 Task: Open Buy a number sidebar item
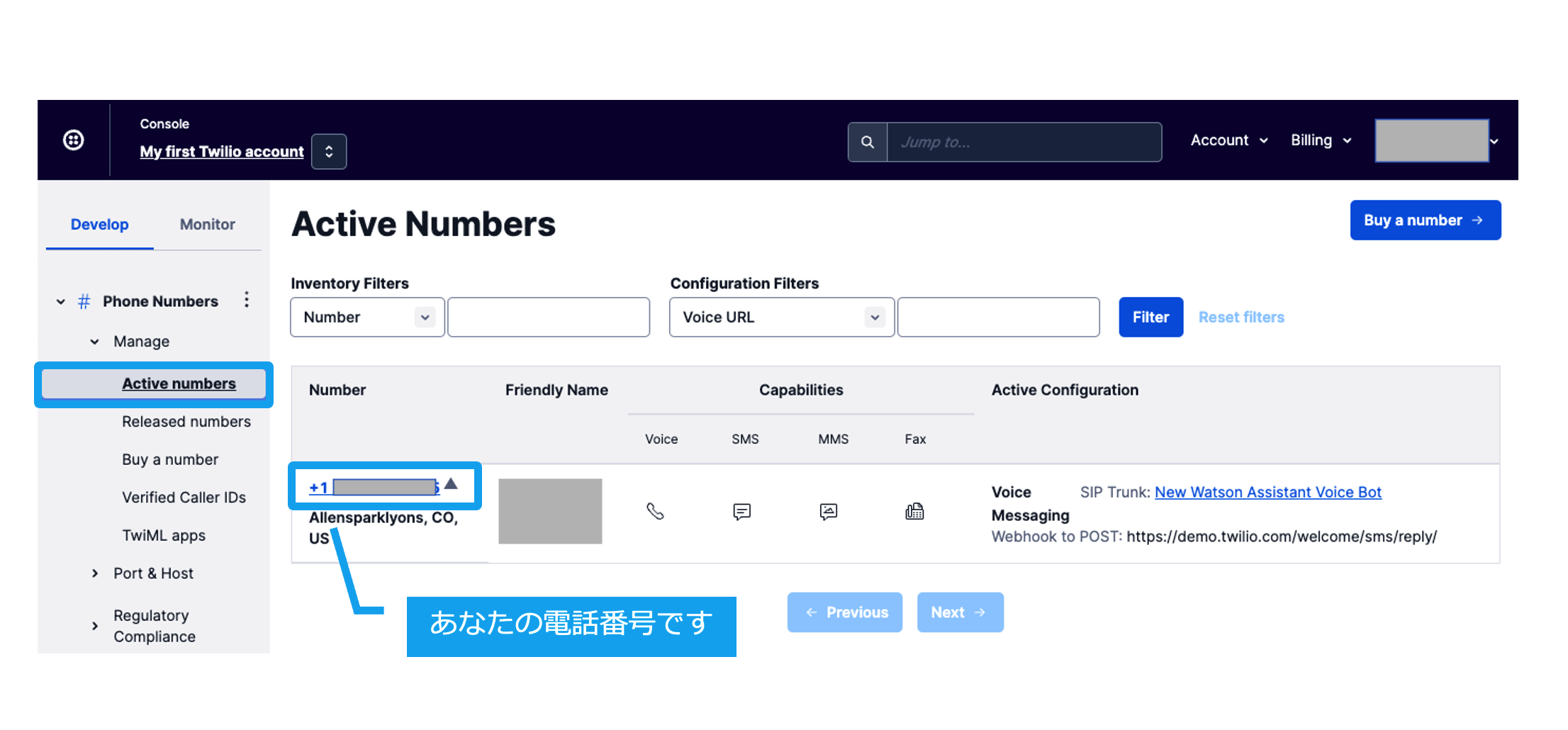170,459
